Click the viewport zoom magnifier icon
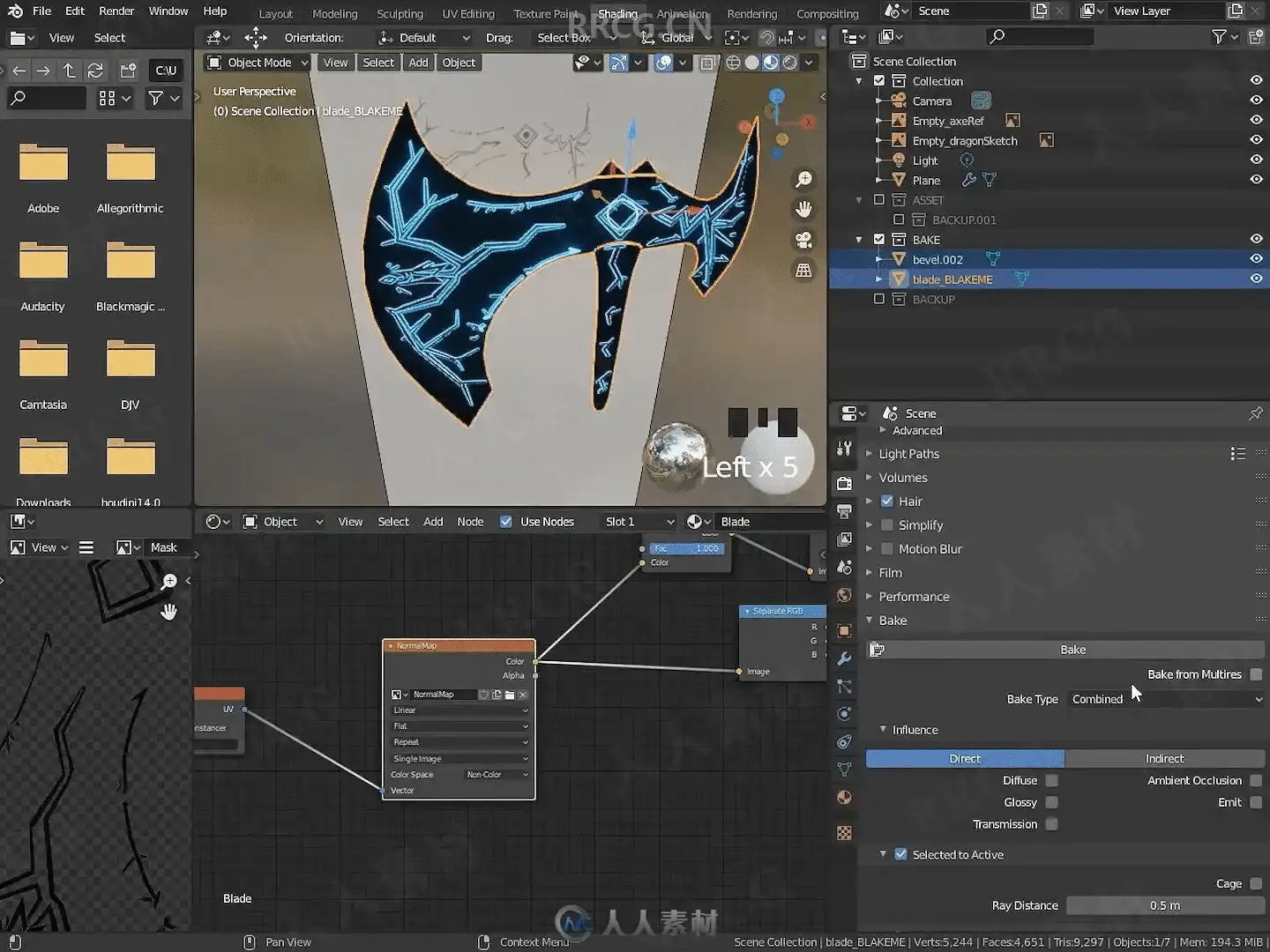 pos(803,180)
